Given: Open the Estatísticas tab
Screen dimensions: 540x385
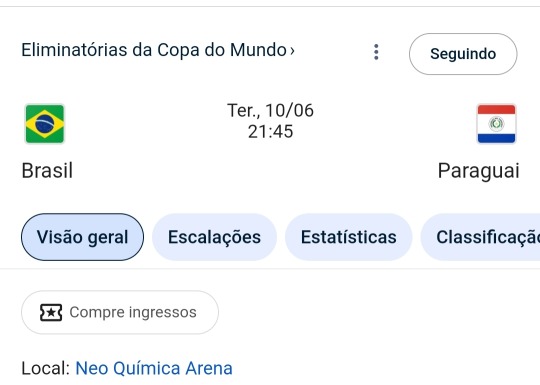Looking at the screenshot, I should point(349,237).
